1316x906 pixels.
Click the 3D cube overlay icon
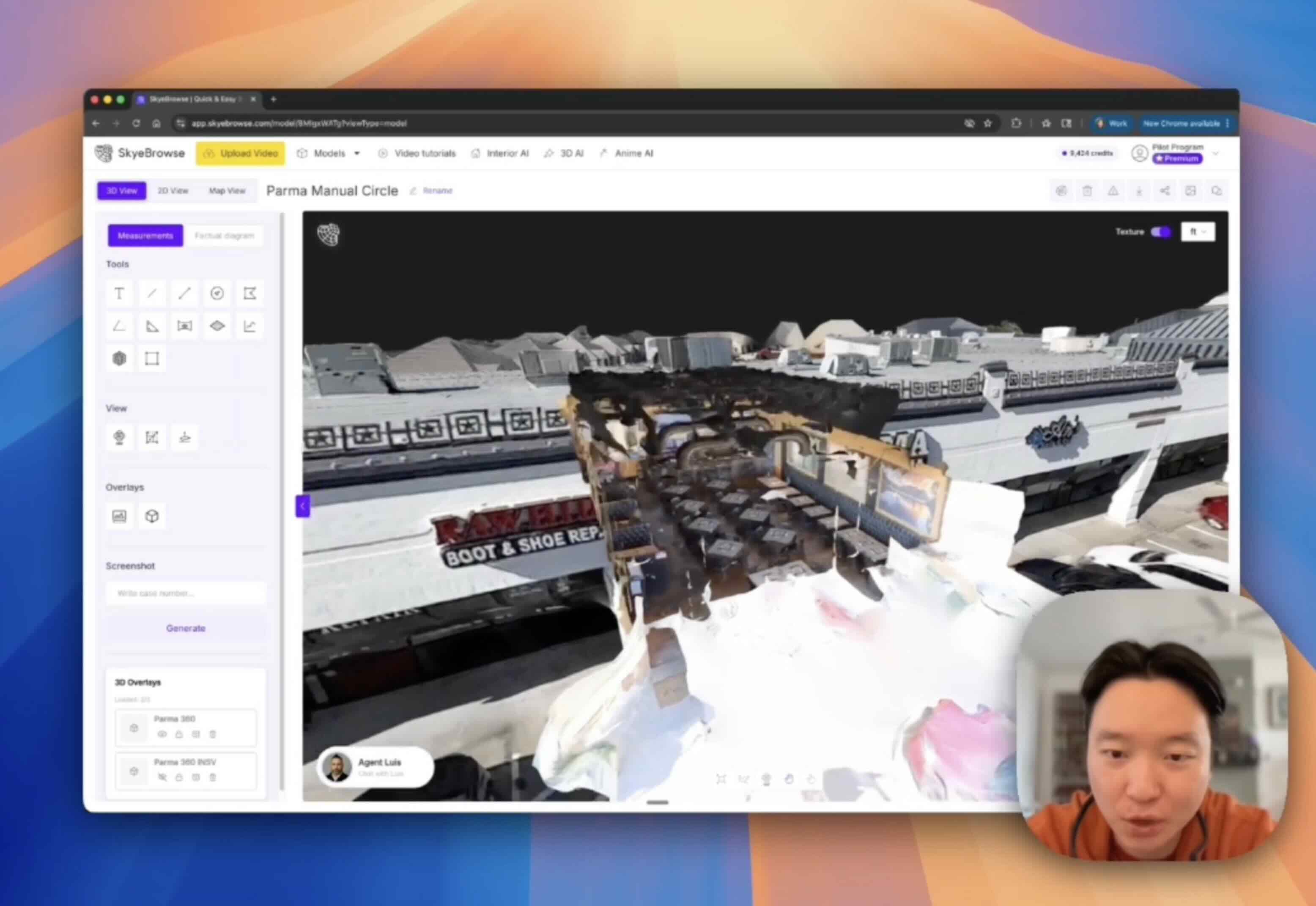pyautogui.click(x=151, y=516)
